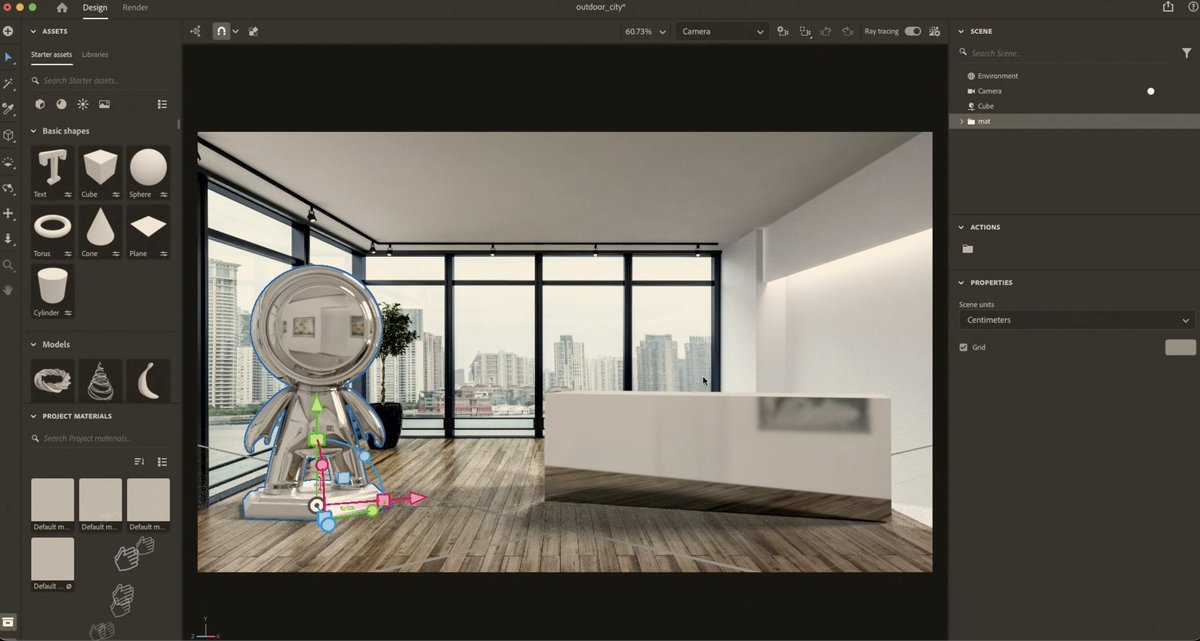Viewport: 1200px width, 641px height.
Task: Click the Home icon
Action: point(62,7)
